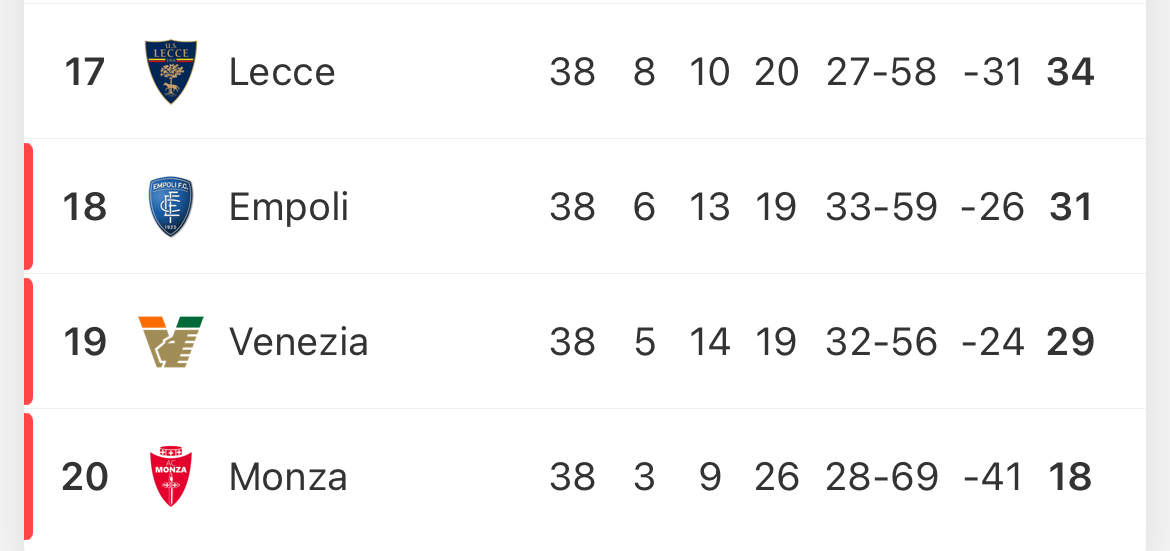Screen dimensions: 1170x551
Task: Tap the Empoli FC badge icon
Action: [x=171, y=207]
